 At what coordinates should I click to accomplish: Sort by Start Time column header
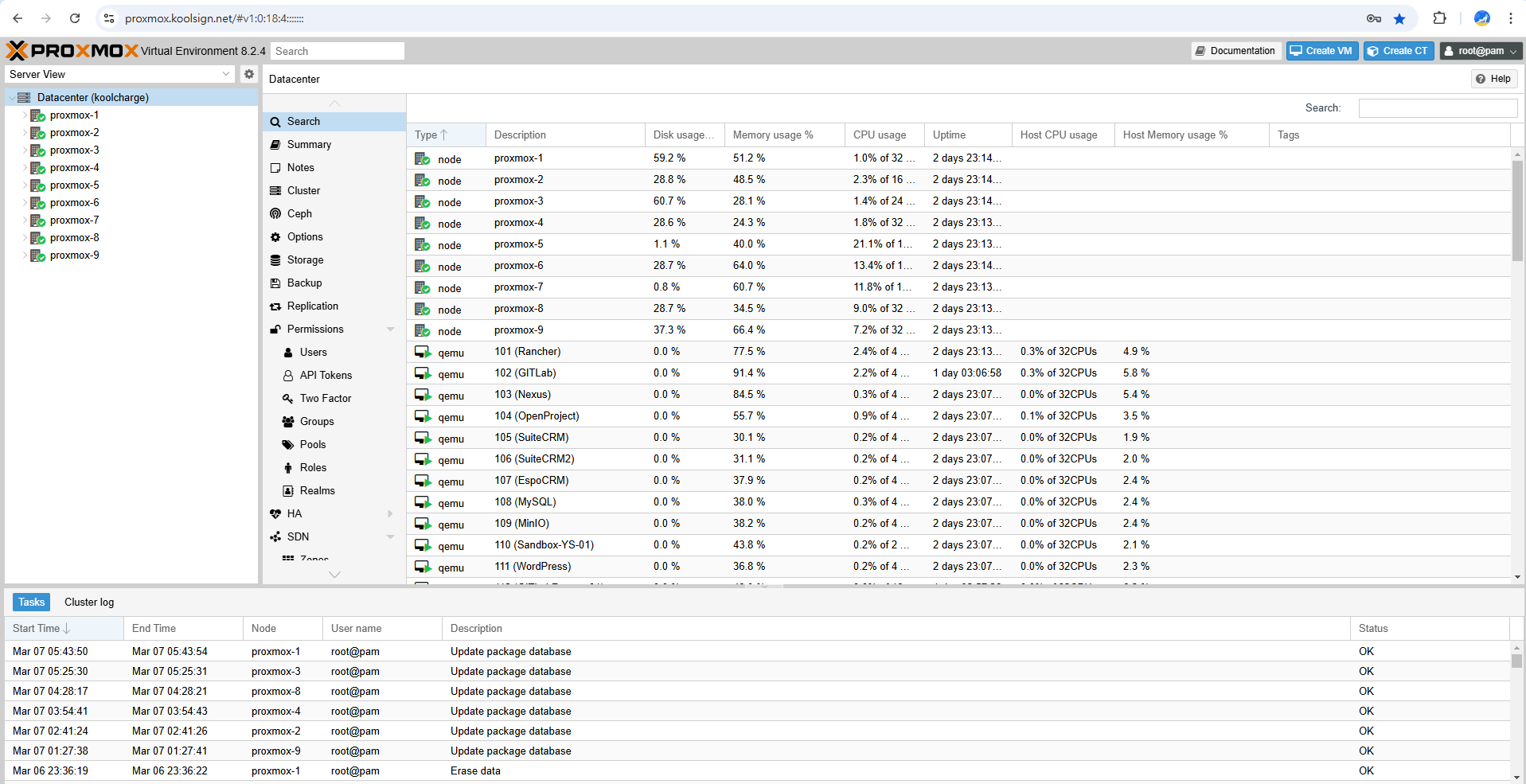point(64,629)
